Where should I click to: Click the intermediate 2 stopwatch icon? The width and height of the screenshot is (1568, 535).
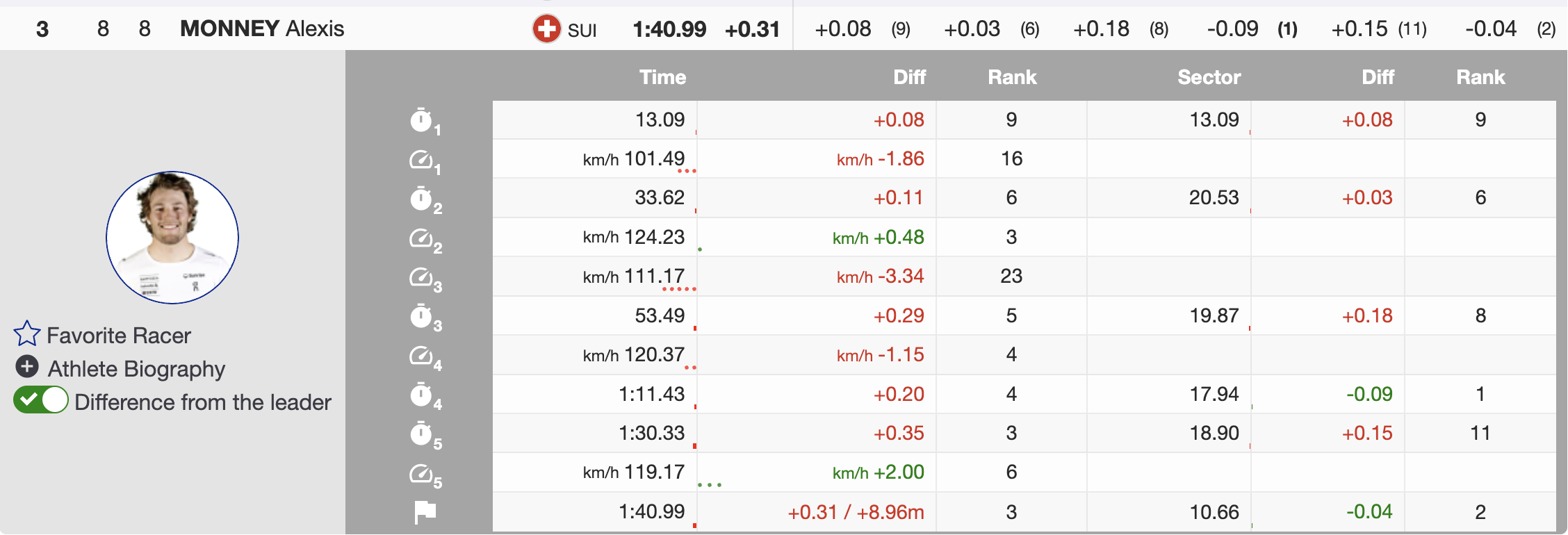coord(421,199)
